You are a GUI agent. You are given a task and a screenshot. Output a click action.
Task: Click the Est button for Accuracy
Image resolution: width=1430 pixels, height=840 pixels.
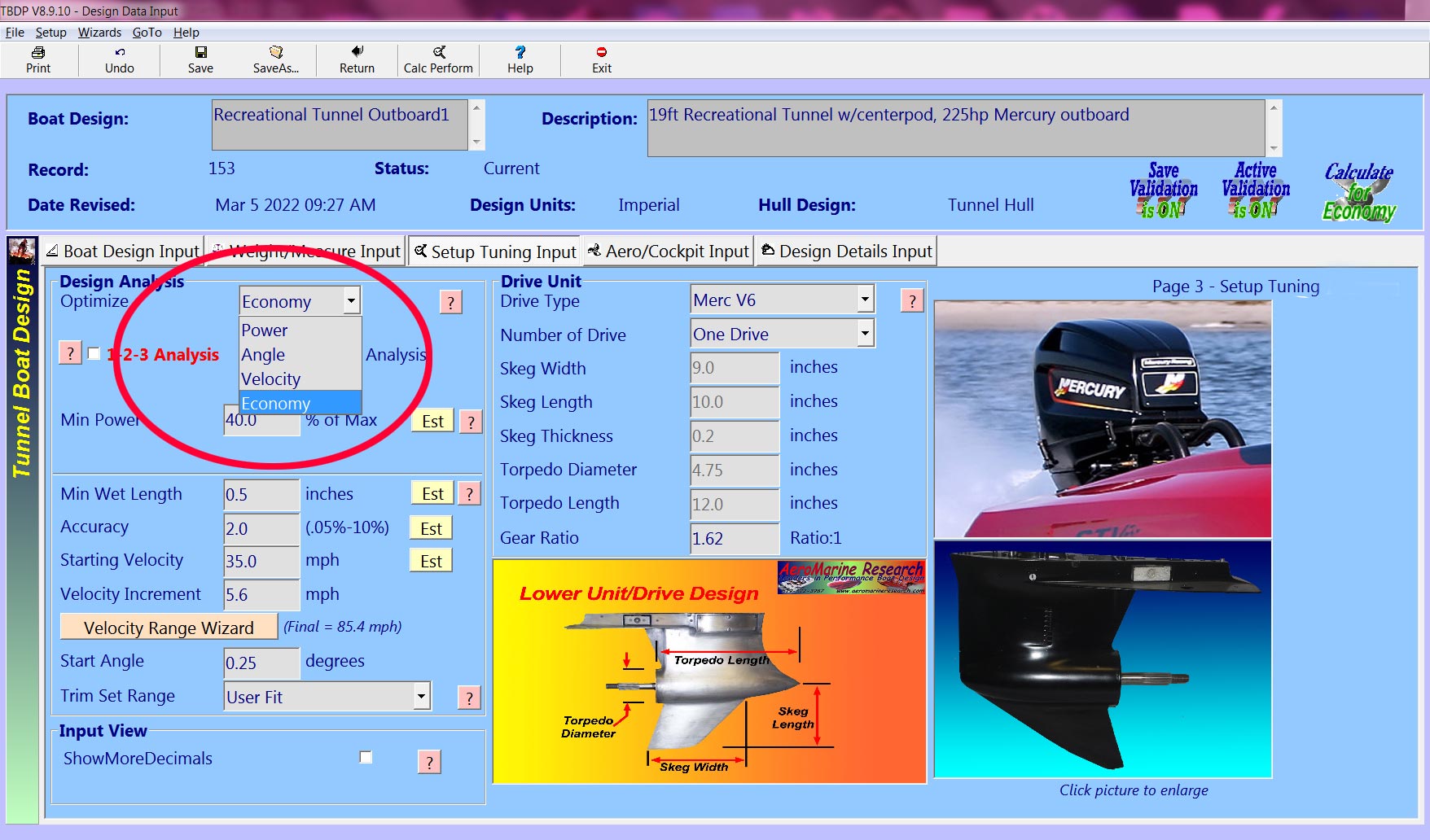(x=431, y=528)
